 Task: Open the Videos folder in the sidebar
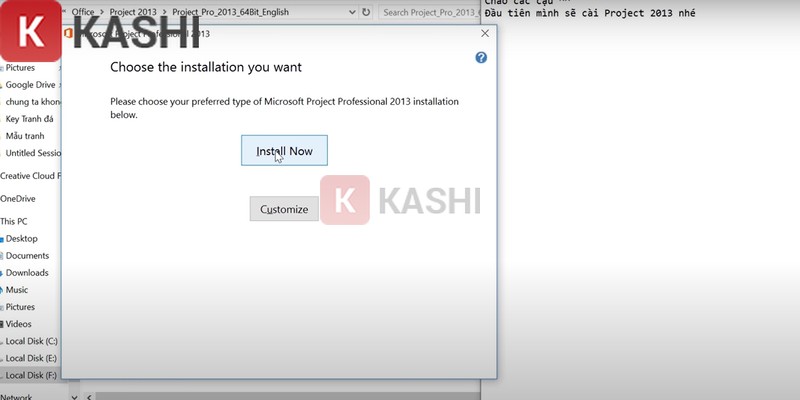click(21, 324)
